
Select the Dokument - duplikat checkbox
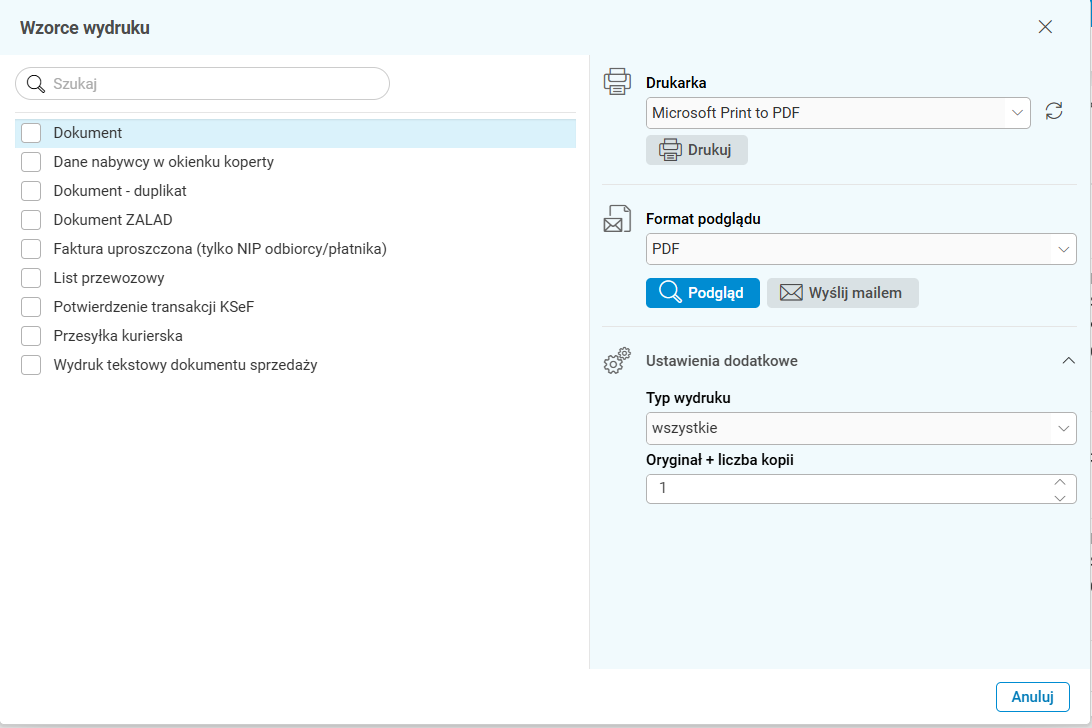(32, 191)
